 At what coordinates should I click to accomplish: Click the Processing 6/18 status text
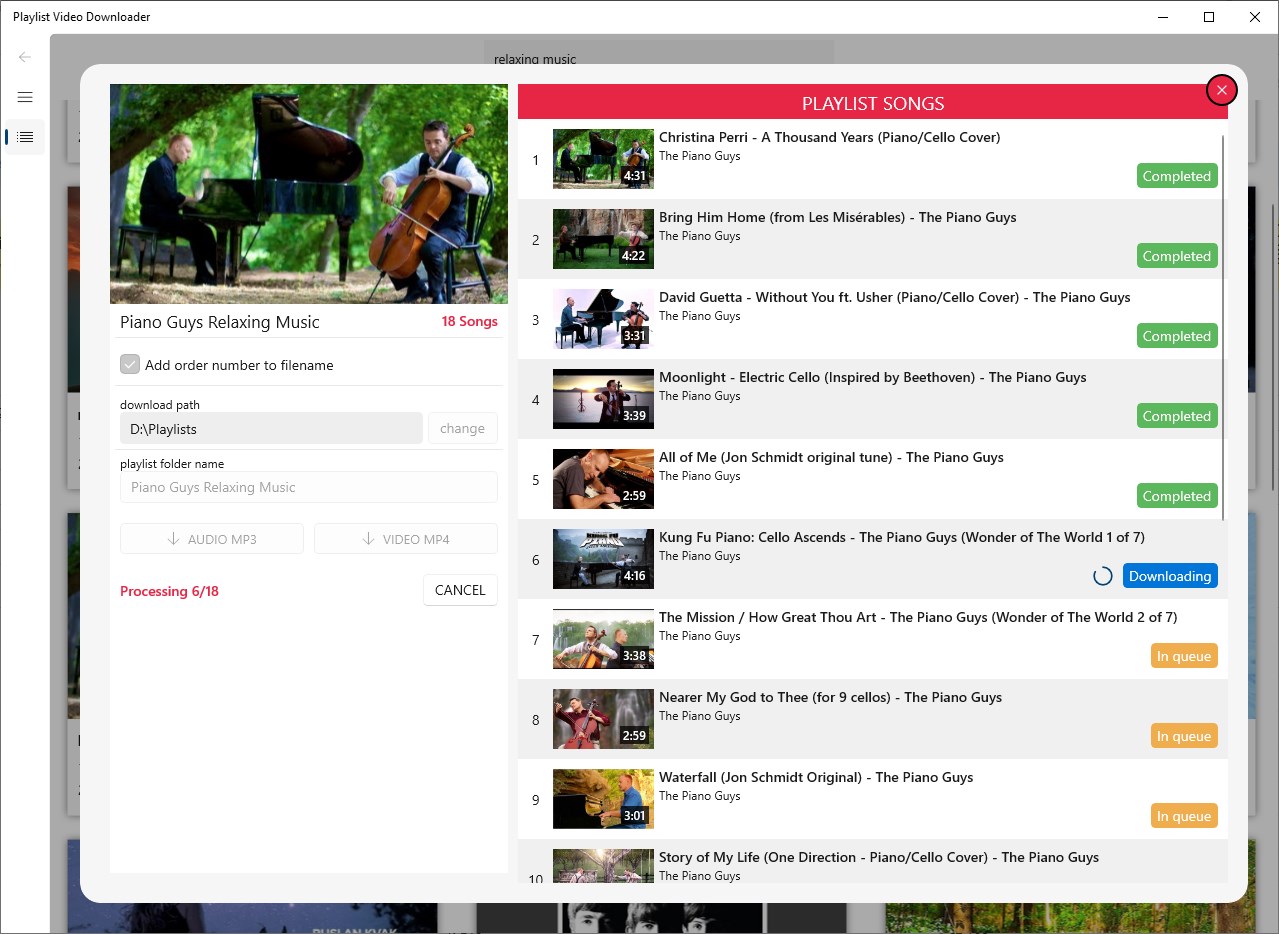169,591
